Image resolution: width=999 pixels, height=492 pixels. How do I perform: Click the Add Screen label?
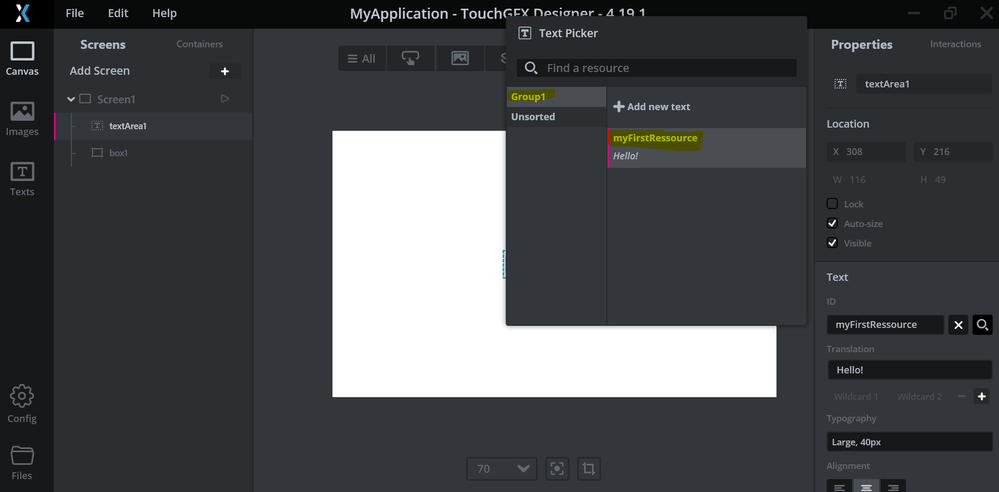99,71
